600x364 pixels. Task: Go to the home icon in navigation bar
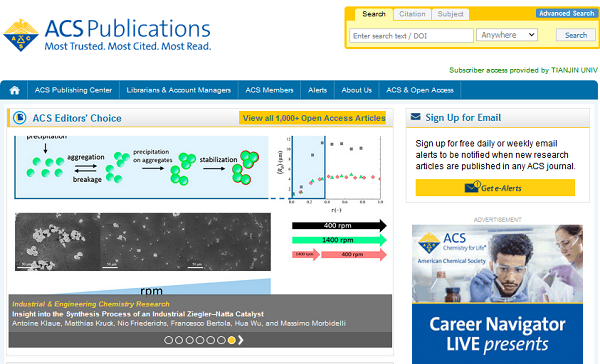15,90
